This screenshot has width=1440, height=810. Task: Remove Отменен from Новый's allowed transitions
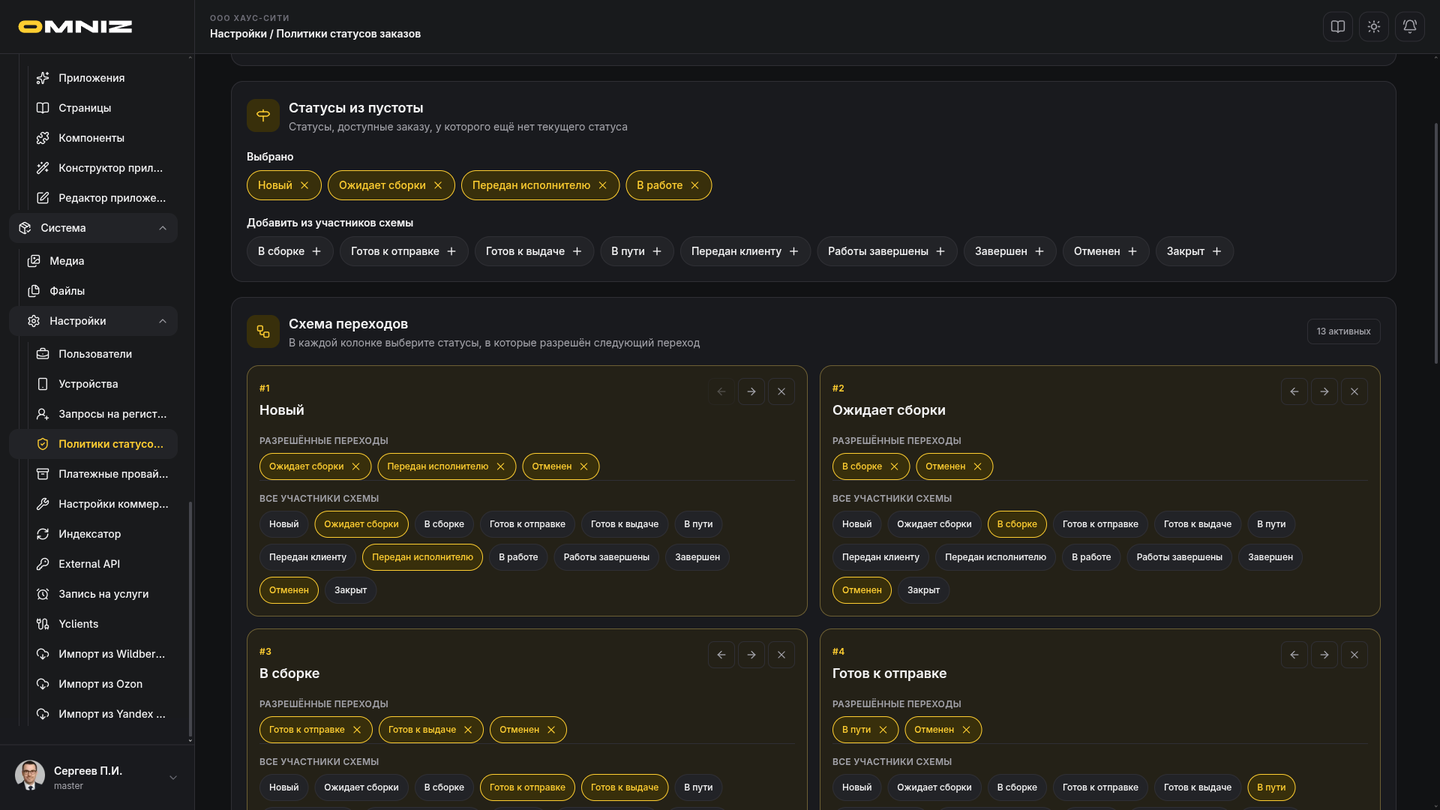point(584,466)
